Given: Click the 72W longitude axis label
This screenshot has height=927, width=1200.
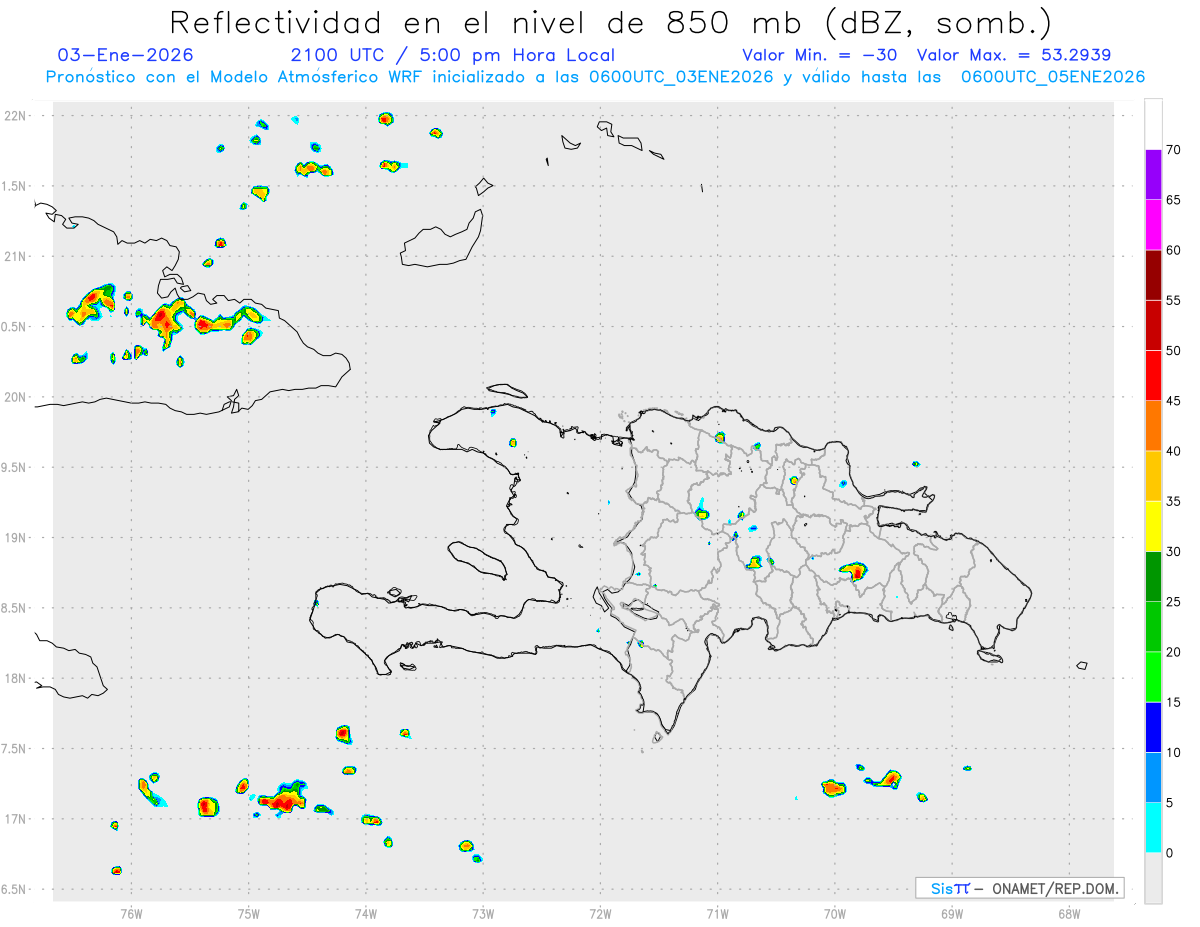Looking at the screenshot, I should [x=600, y=913].
